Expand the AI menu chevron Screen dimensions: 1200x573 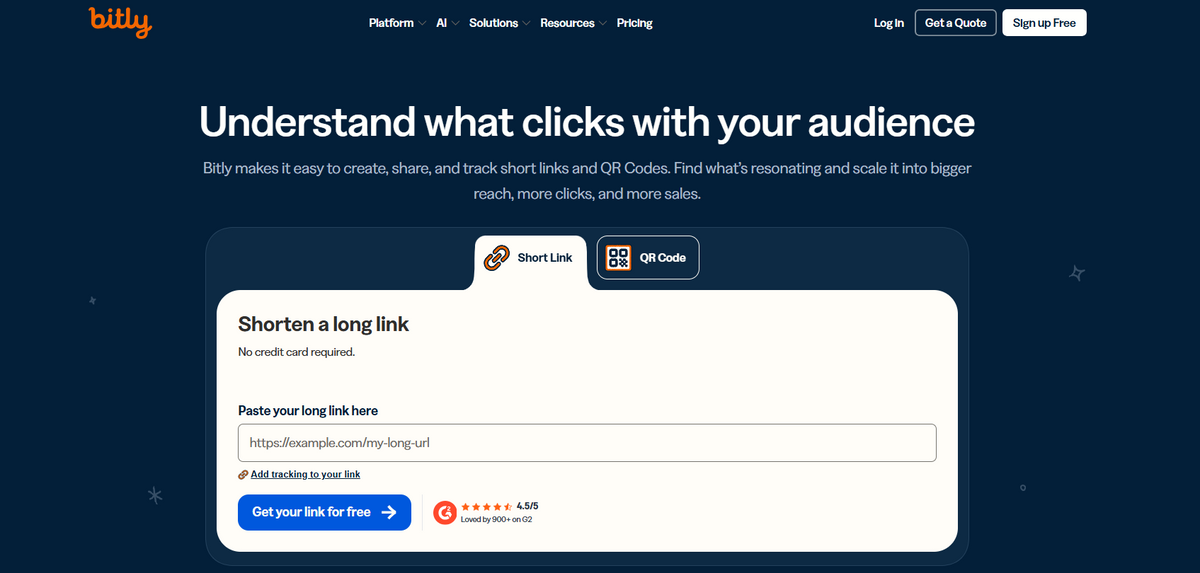455,23
